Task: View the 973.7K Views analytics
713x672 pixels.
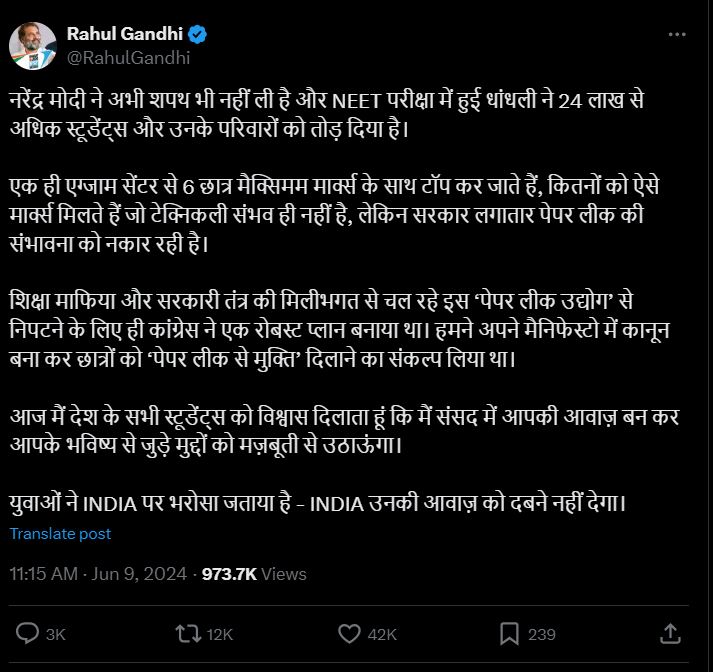Action: pyautogui.click(x=254, y=574)
